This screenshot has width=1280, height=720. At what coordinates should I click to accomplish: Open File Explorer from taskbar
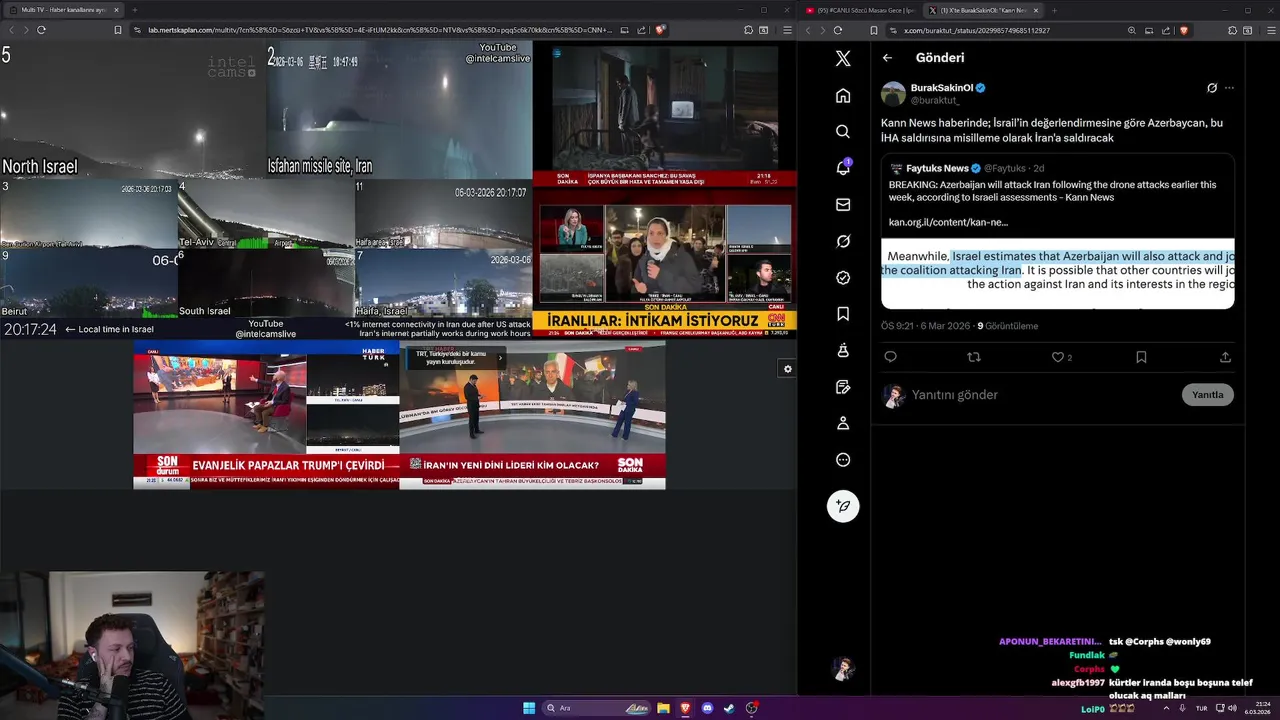(x=663, y=708)
